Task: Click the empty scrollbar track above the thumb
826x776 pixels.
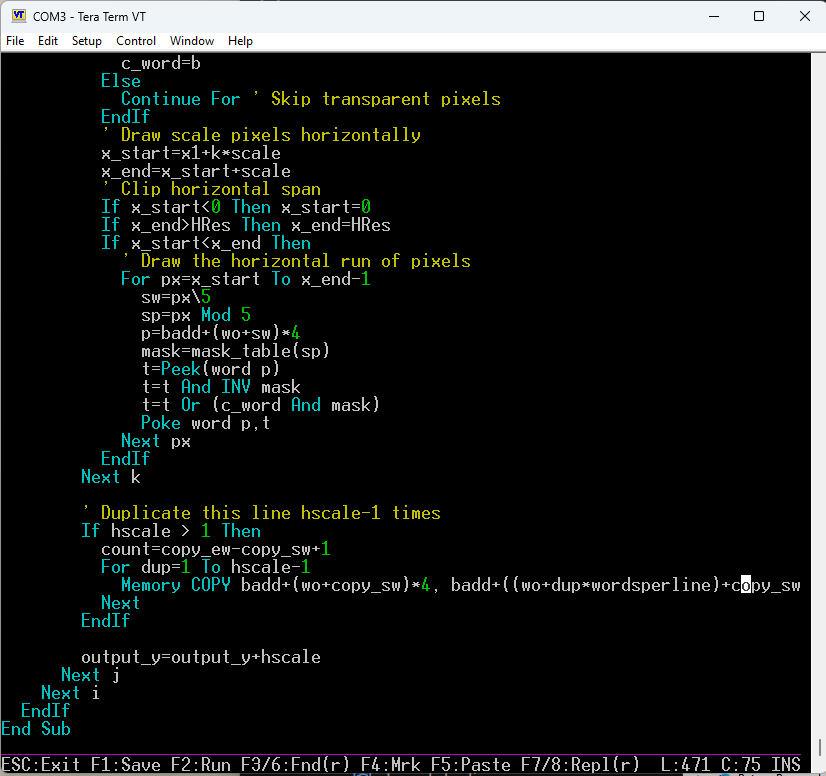Action: [818, 400]
